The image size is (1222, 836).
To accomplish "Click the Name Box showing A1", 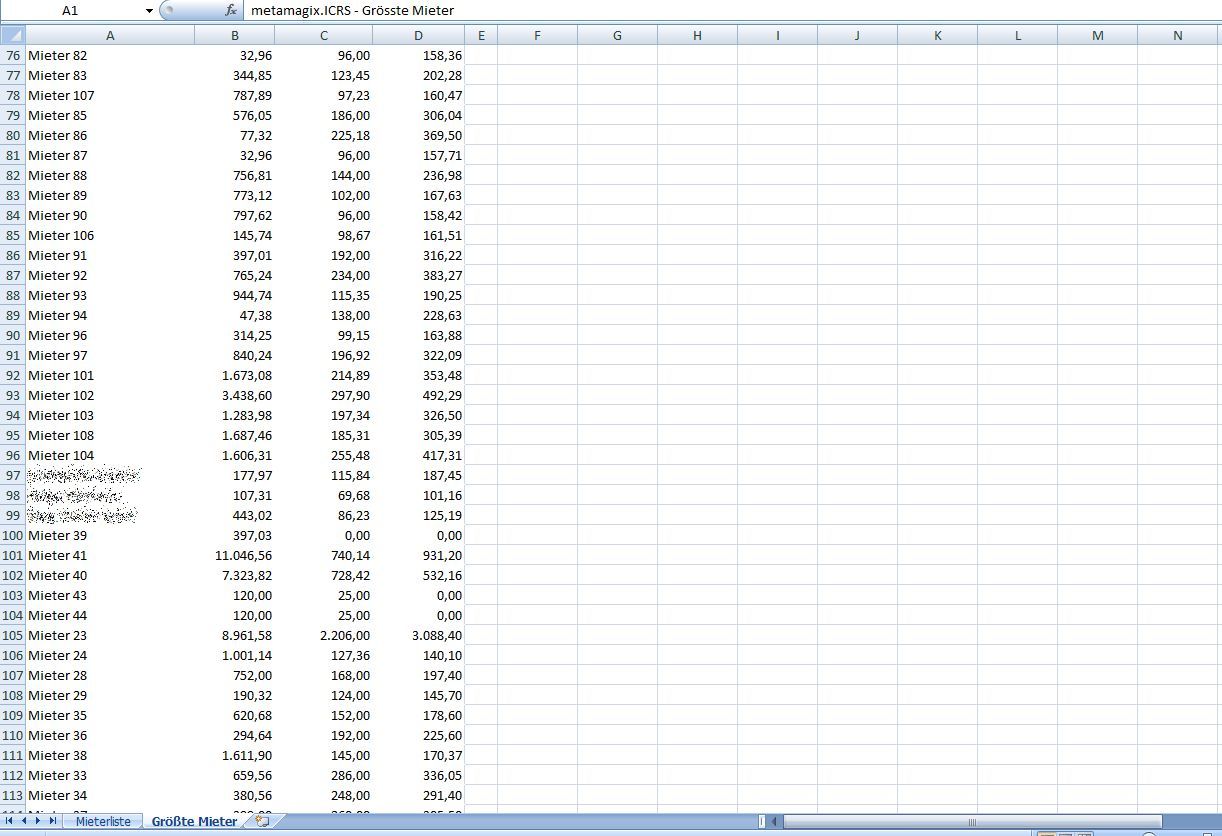I will pos(71,10).
